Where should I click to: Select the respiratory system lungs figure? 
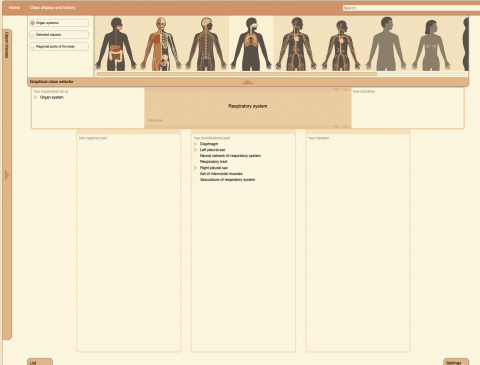coord(251,44)
